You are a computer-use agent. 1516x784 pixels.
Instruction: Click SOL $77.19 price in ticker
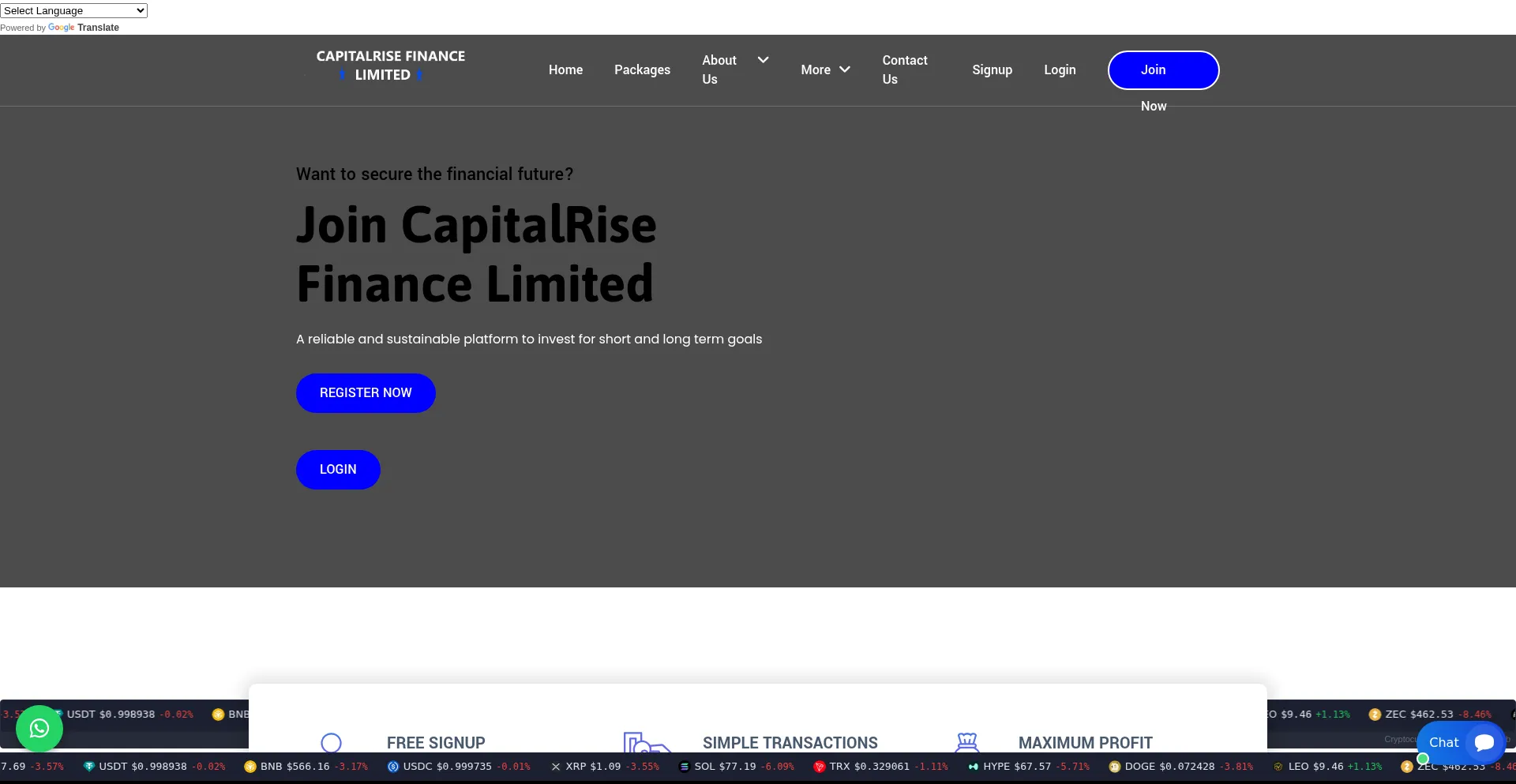725,766
